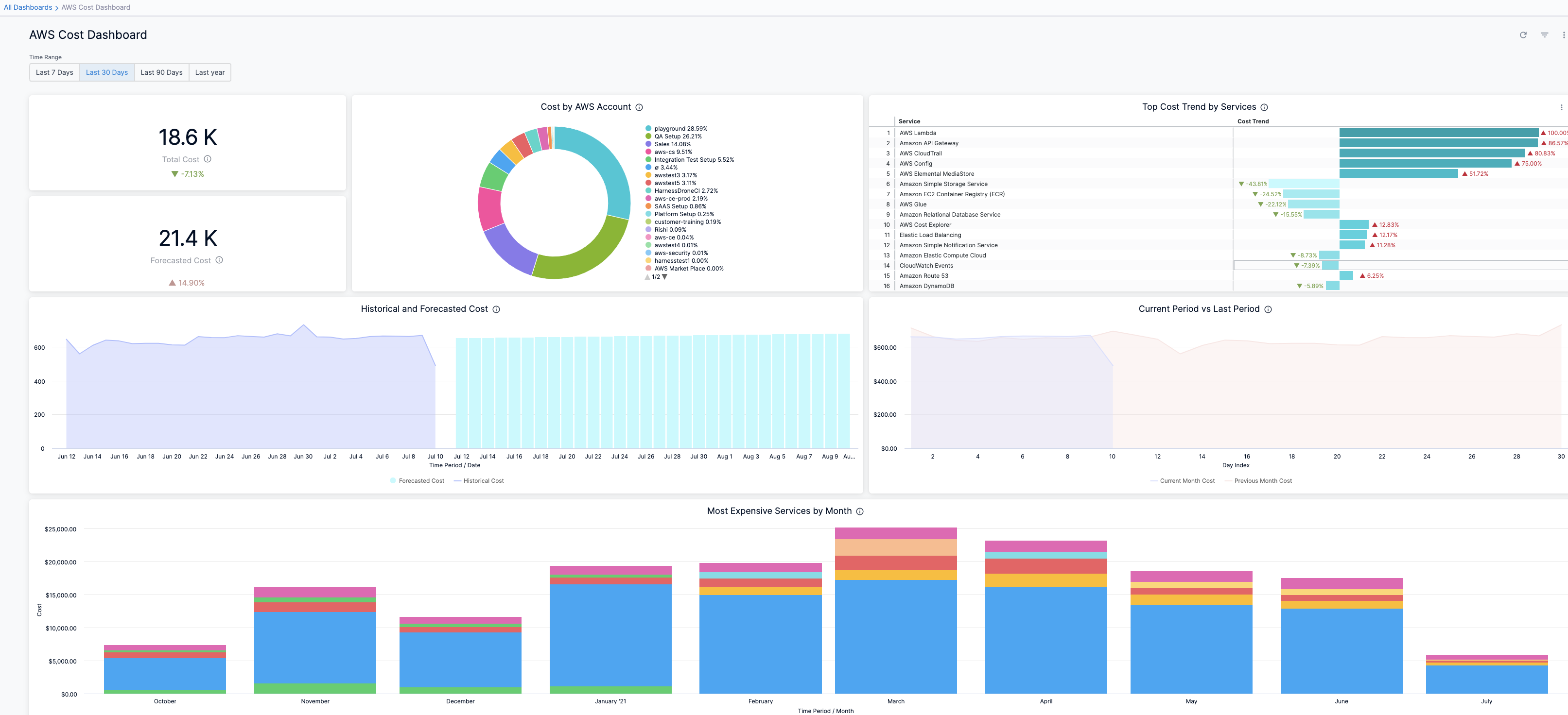Open the dashboard filter icon
Screen dimensions: 1568x715
coord(1544,34)
